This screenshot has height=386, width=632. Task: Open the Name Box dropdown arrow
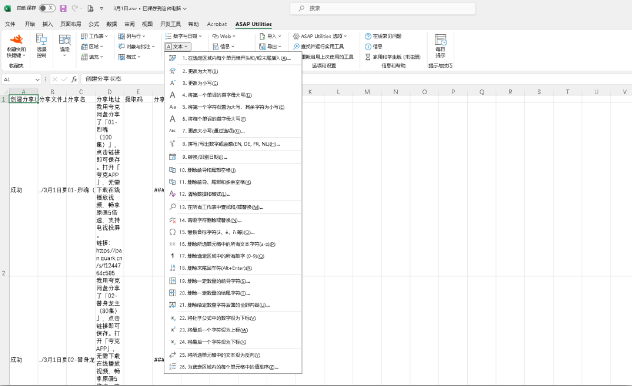[37, 79]
